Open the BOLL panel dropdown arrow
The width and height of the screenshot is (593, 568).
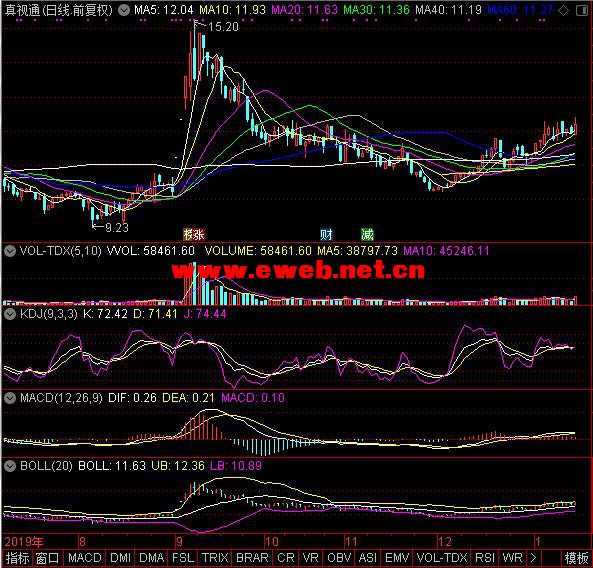9,466
